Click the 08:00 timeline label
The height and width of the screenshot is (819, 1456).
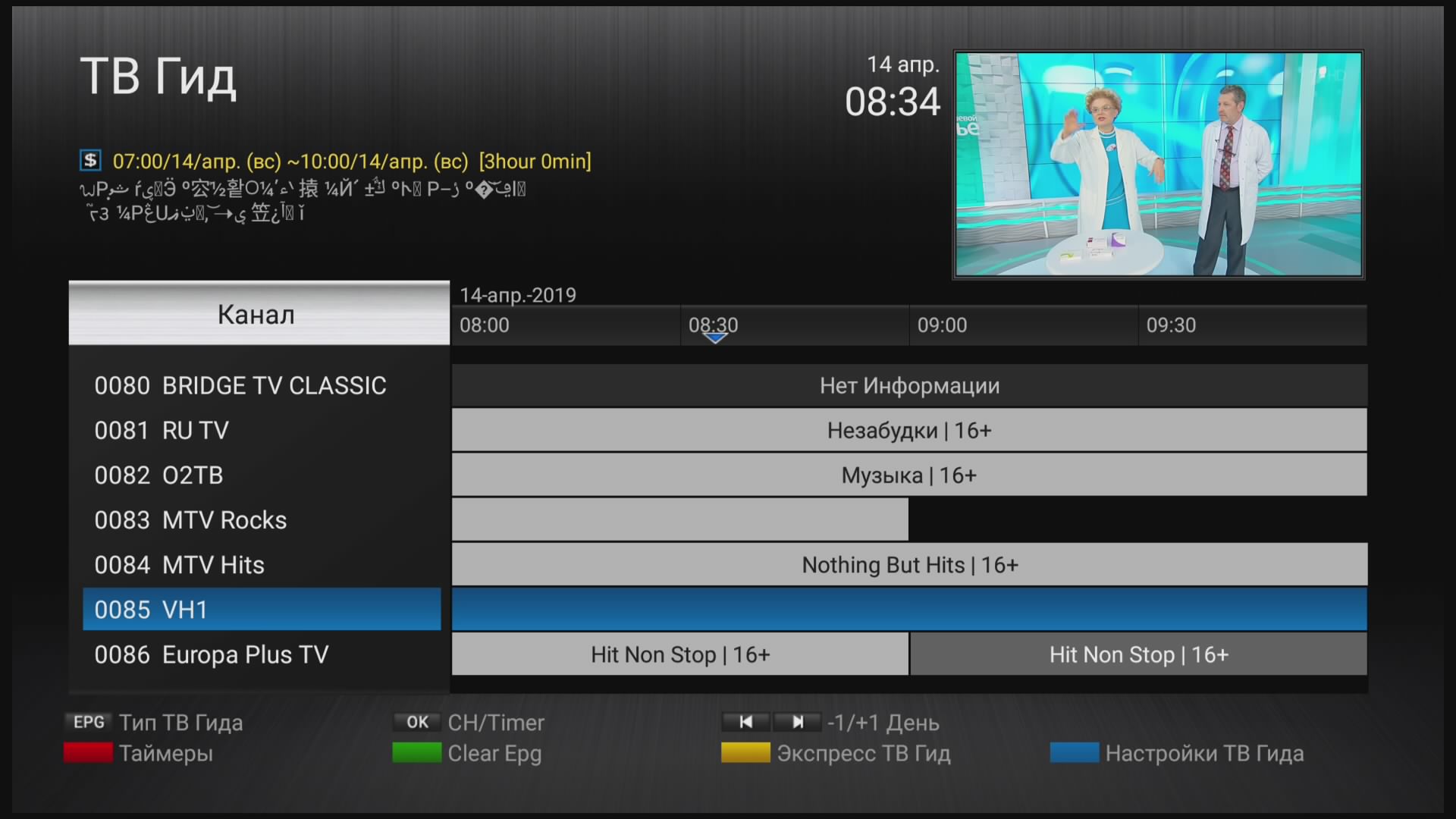(485, 325)
